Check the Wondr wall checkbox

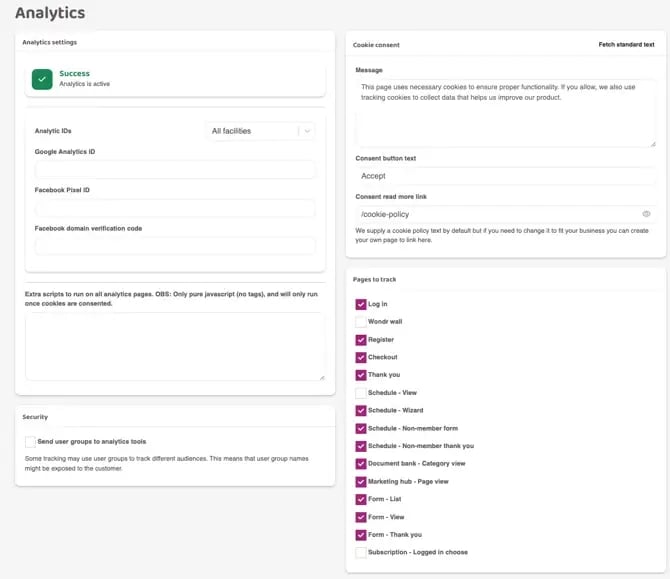click(x=361, y=322)
